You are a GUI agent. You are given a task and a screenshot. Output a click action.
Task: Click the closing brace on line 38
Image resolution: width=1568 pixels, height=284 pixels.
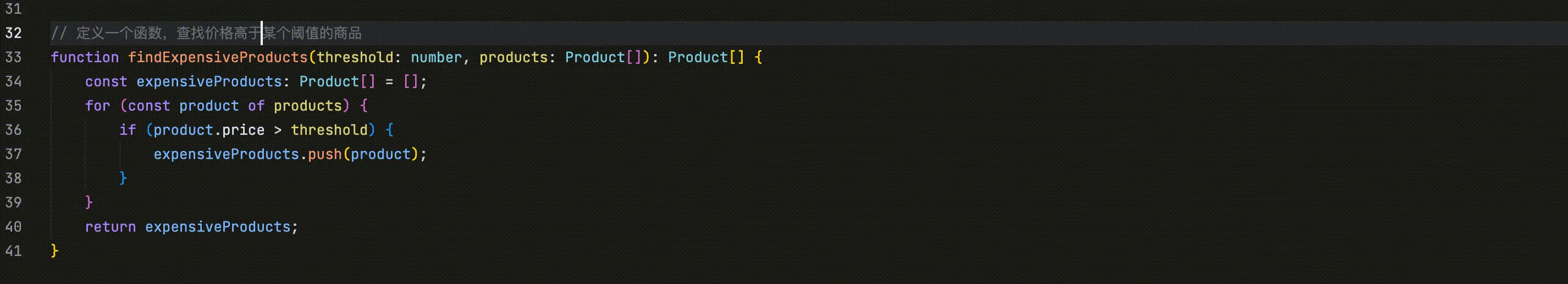point(123,178)
